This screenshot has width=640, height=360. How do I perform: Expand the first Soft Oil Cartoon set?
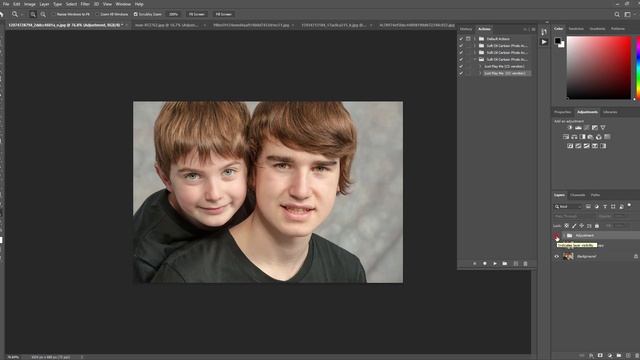pos(475,46)
